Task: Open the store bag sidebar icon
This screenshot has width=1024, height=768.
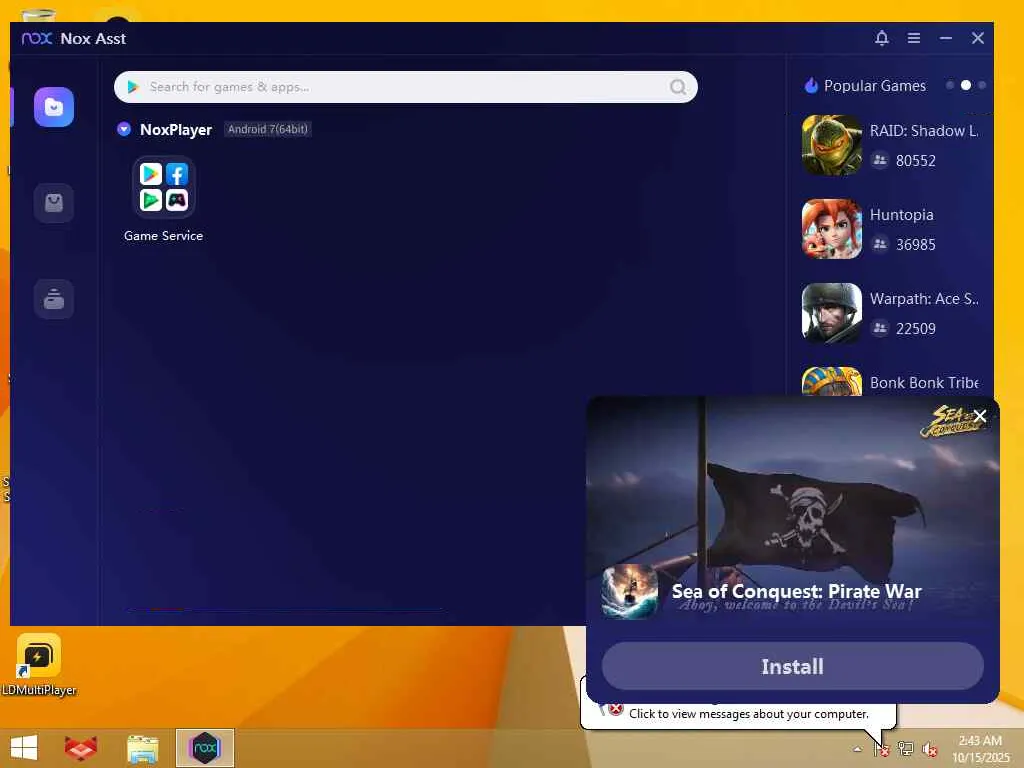Action: tap(54, 203)
